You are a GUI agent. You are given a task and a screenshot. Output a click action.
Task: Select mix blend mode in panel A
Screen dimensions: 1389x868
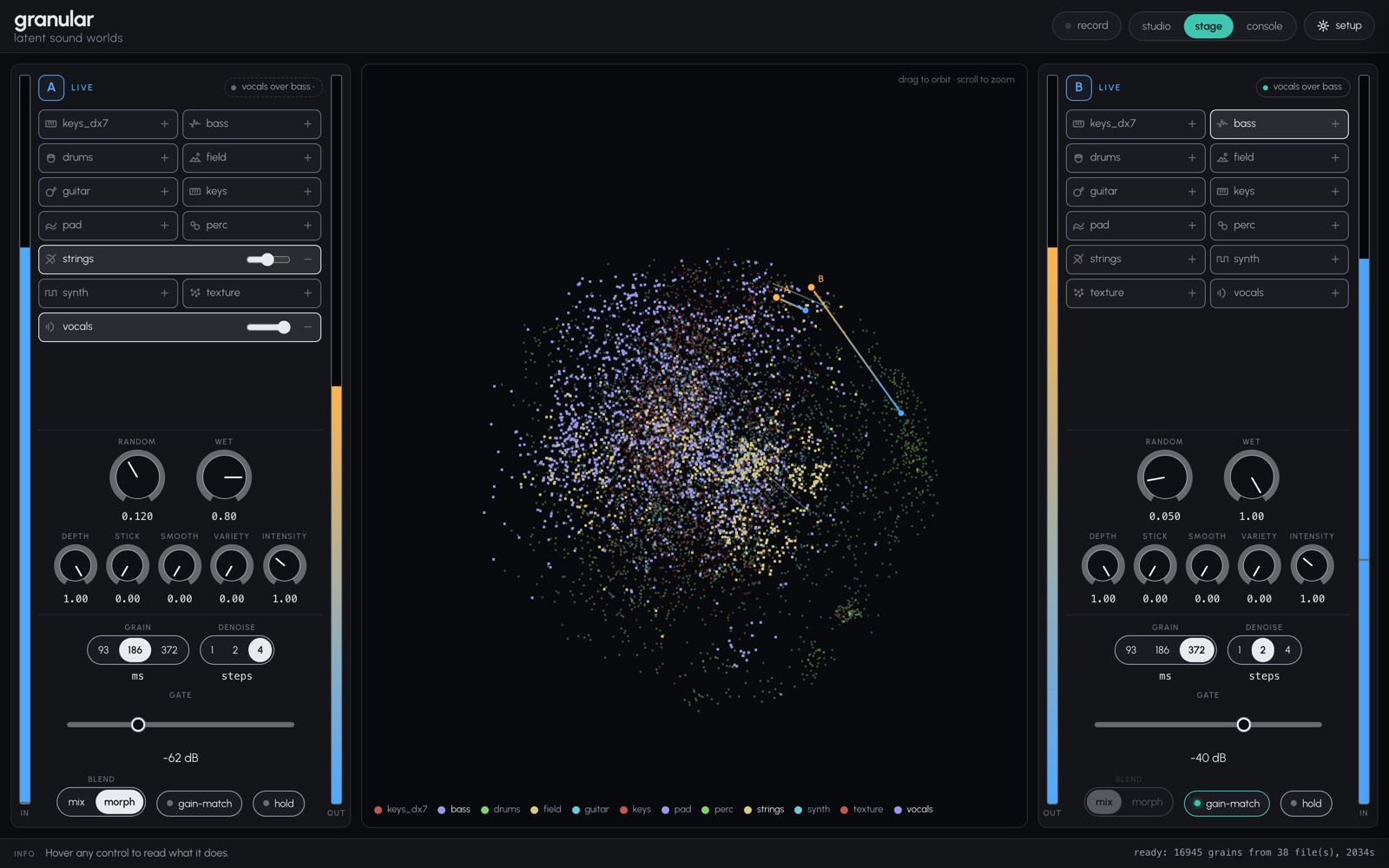[76, 802]
